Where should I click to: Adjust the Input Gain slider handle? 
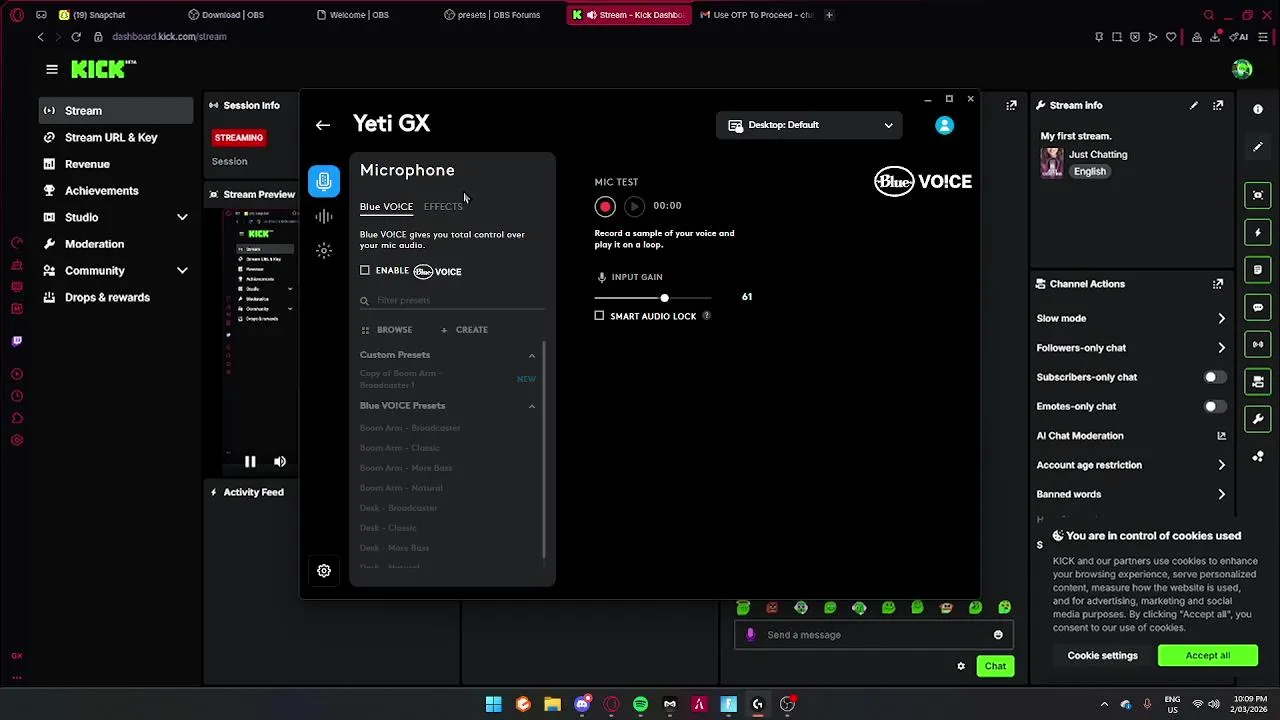664,298
